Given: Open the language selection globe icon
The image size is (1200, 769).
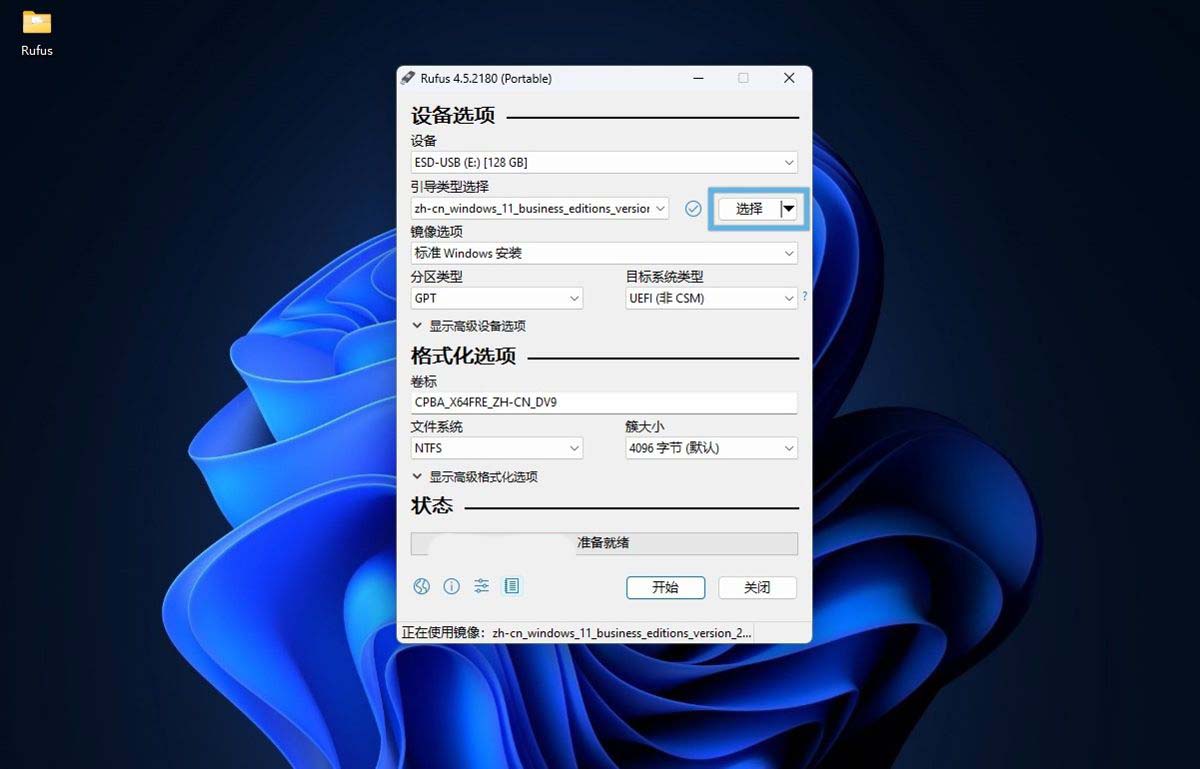Looking at the screenshot, I should tap(421, 586).
